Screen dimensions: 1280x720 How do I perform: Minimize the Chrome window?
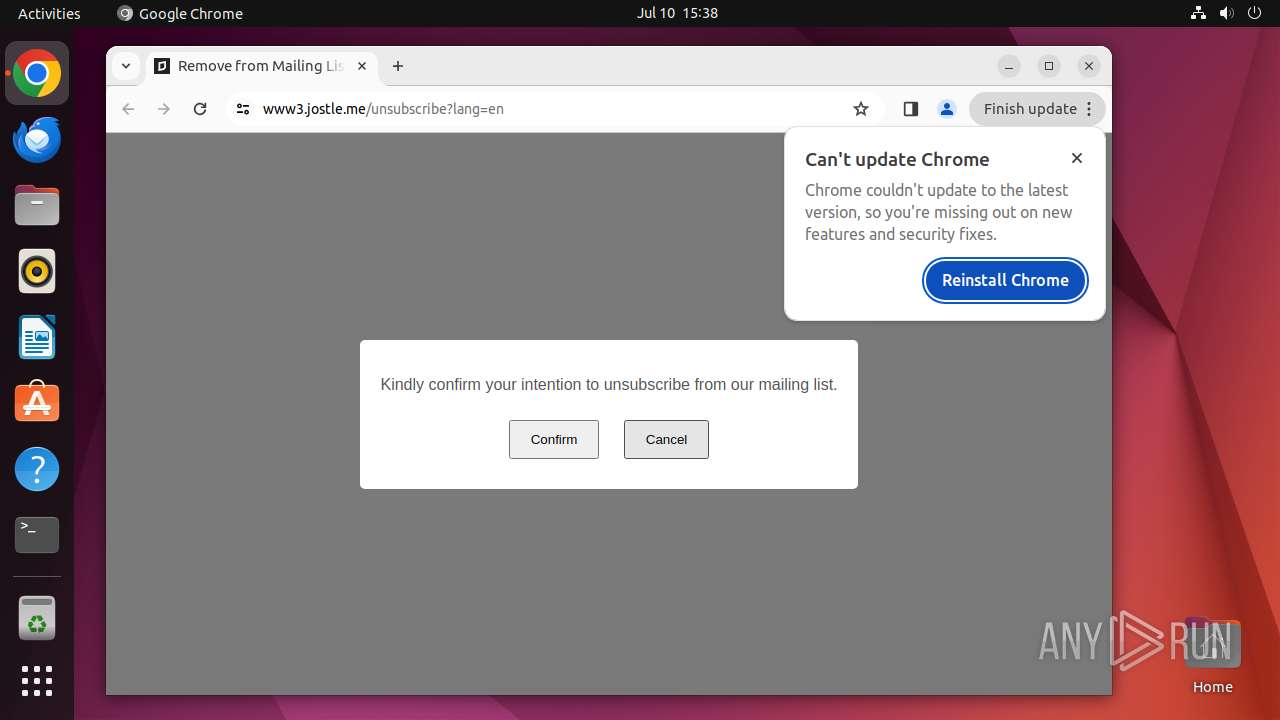coord(1009,66)
